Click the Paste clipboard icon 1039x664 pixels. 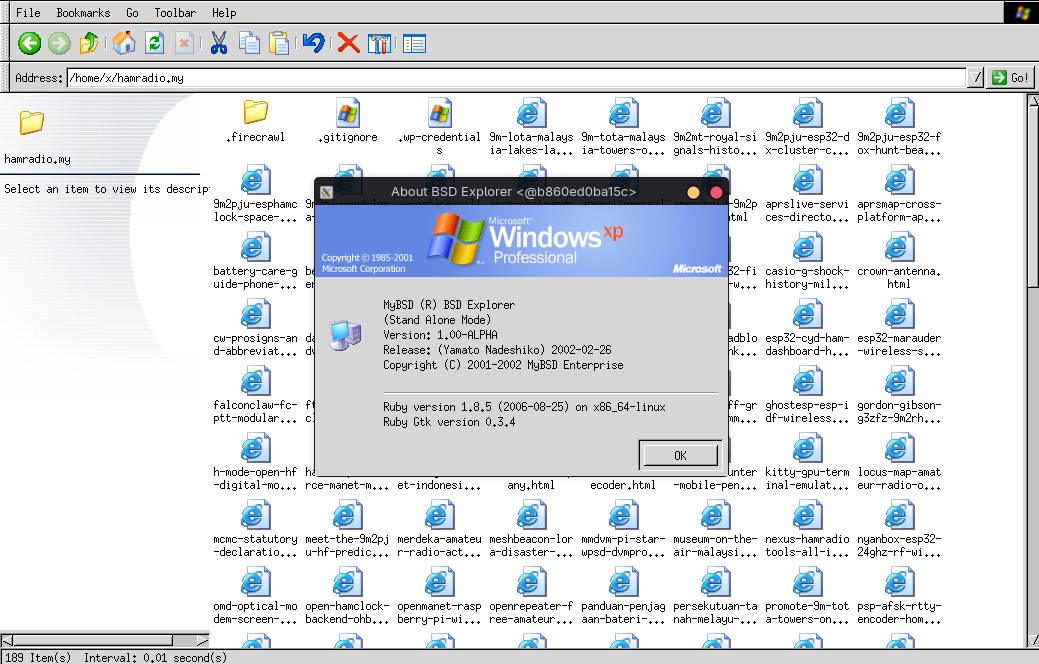coord(279,44)
